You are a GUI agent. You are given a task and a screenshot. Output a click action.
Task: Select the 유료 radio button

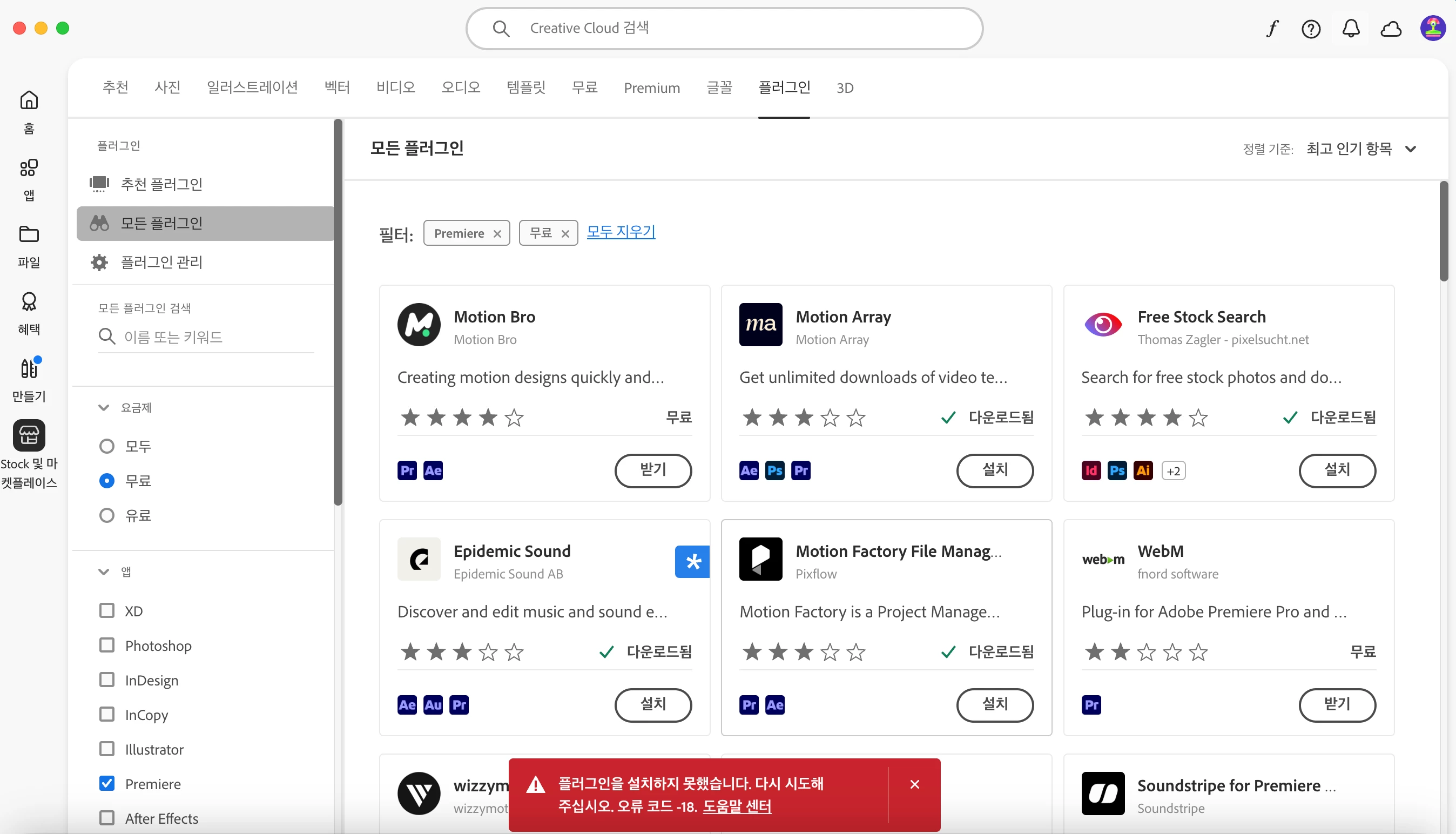[106, 515]
